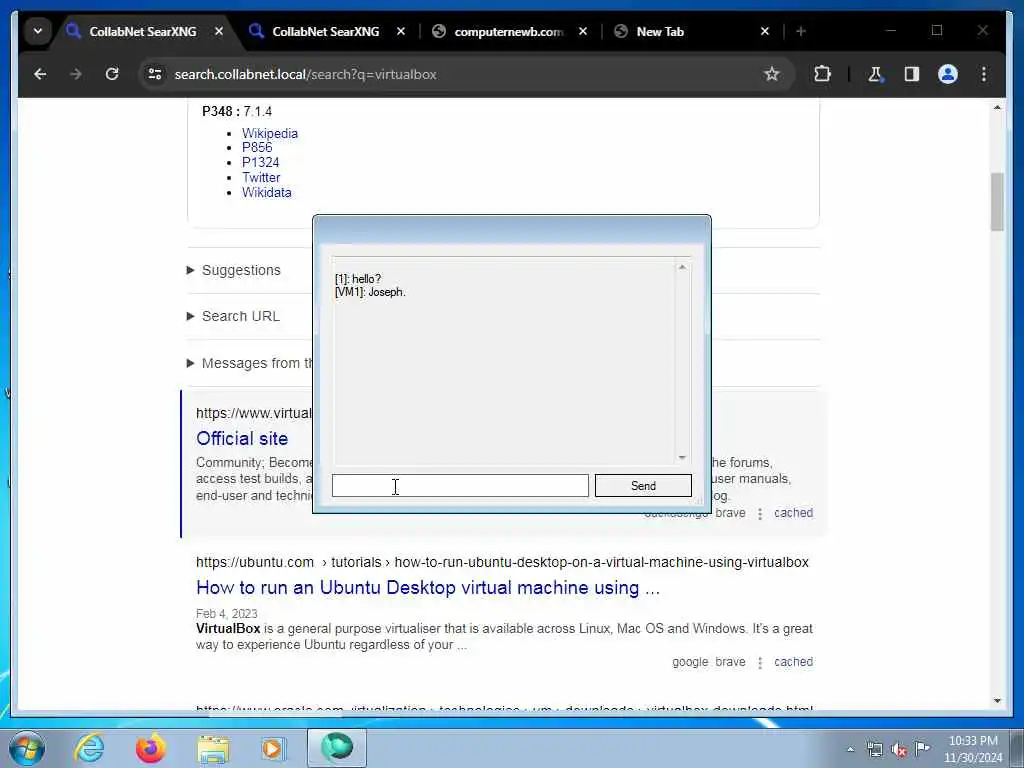Expand the Suggestions section
Image resolution: width=1024 pixels, height=768 pixels.
click(x=234, y=270)
